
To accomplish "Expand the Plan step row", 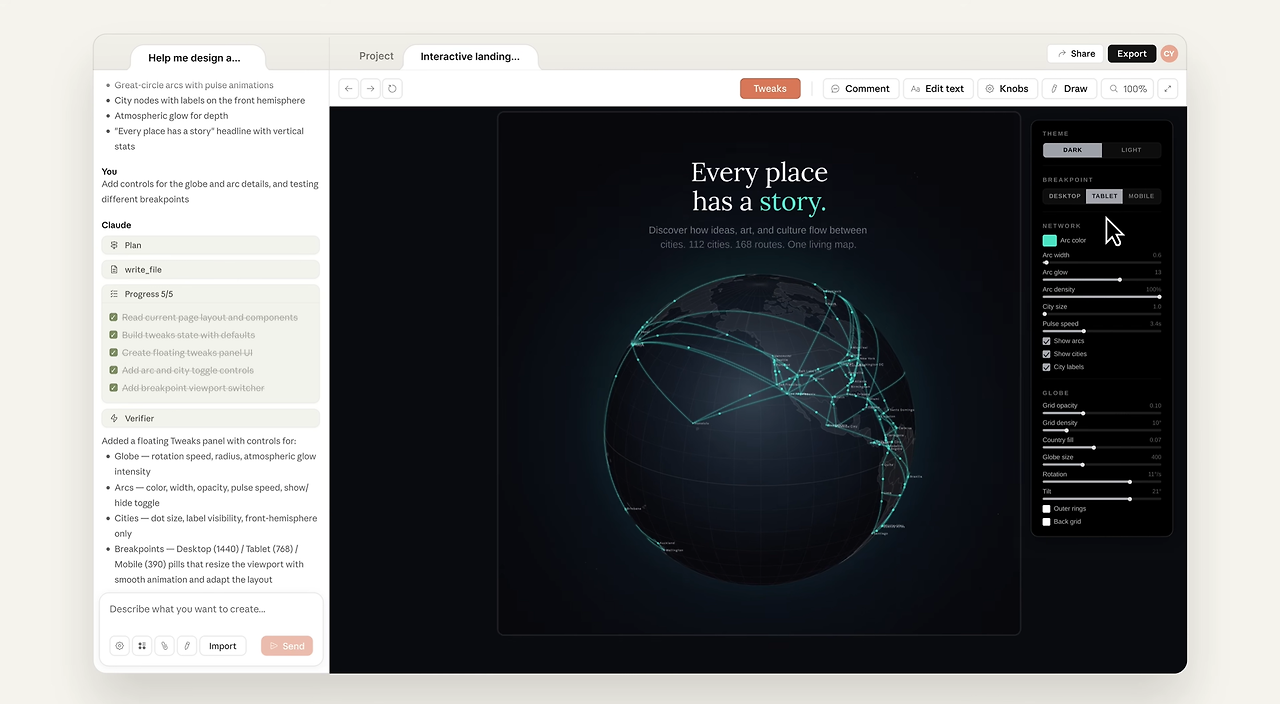I will tap(211, 245).
